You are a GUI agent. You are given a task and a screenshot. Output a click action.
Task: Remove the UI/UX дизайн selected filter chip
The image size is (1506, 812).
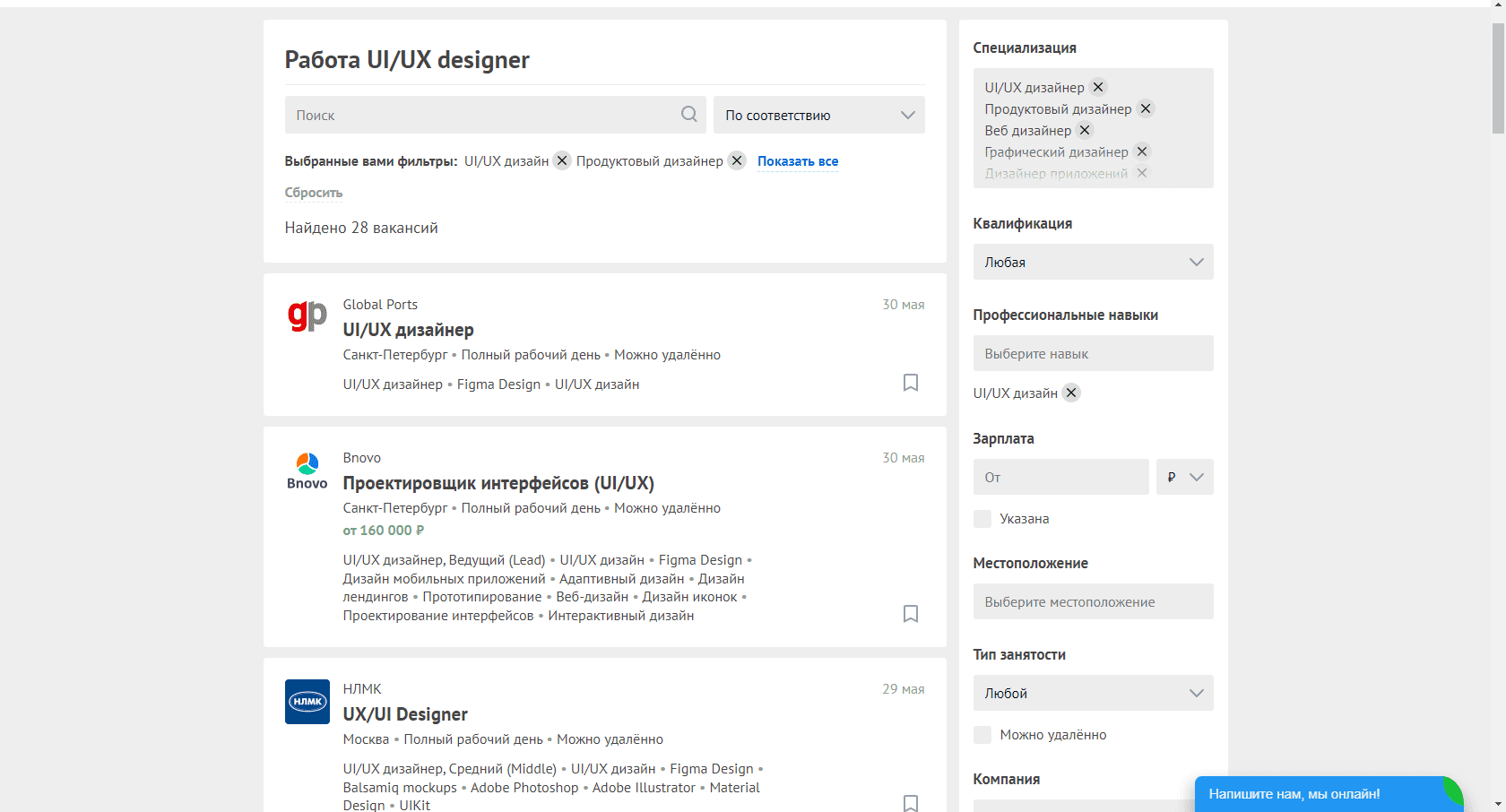562,160
